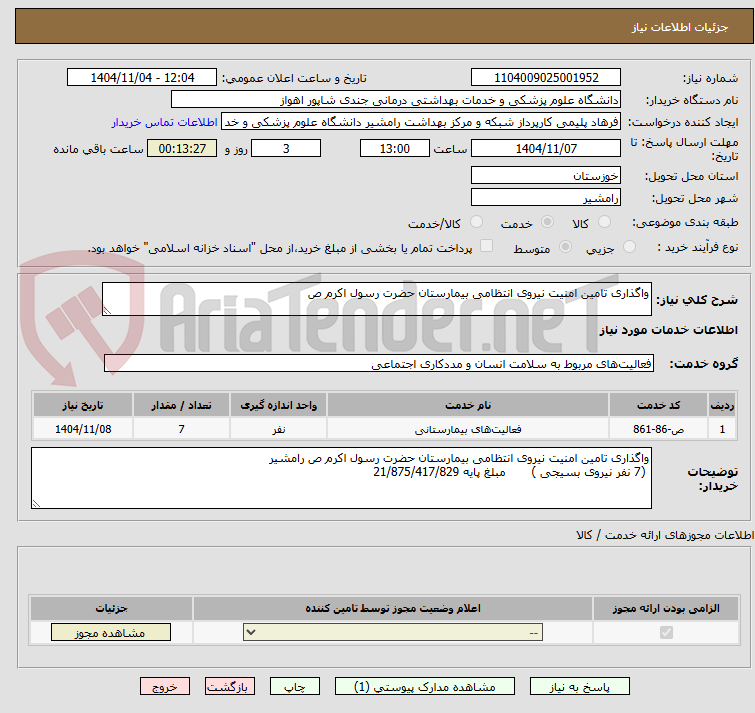Screen dimensions: 755x713
Task: Click the گروه خدمت field
Action: point(379,363)
